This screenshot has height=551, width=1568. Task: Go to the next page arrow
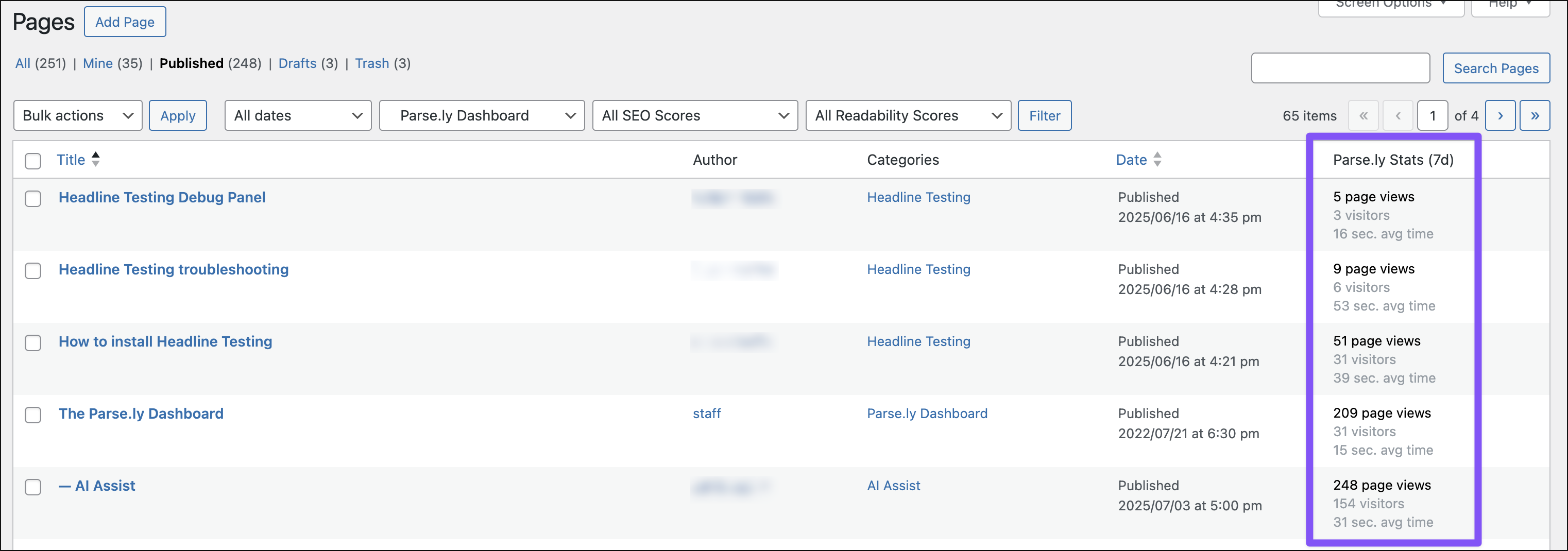(x=1501, y=116)
